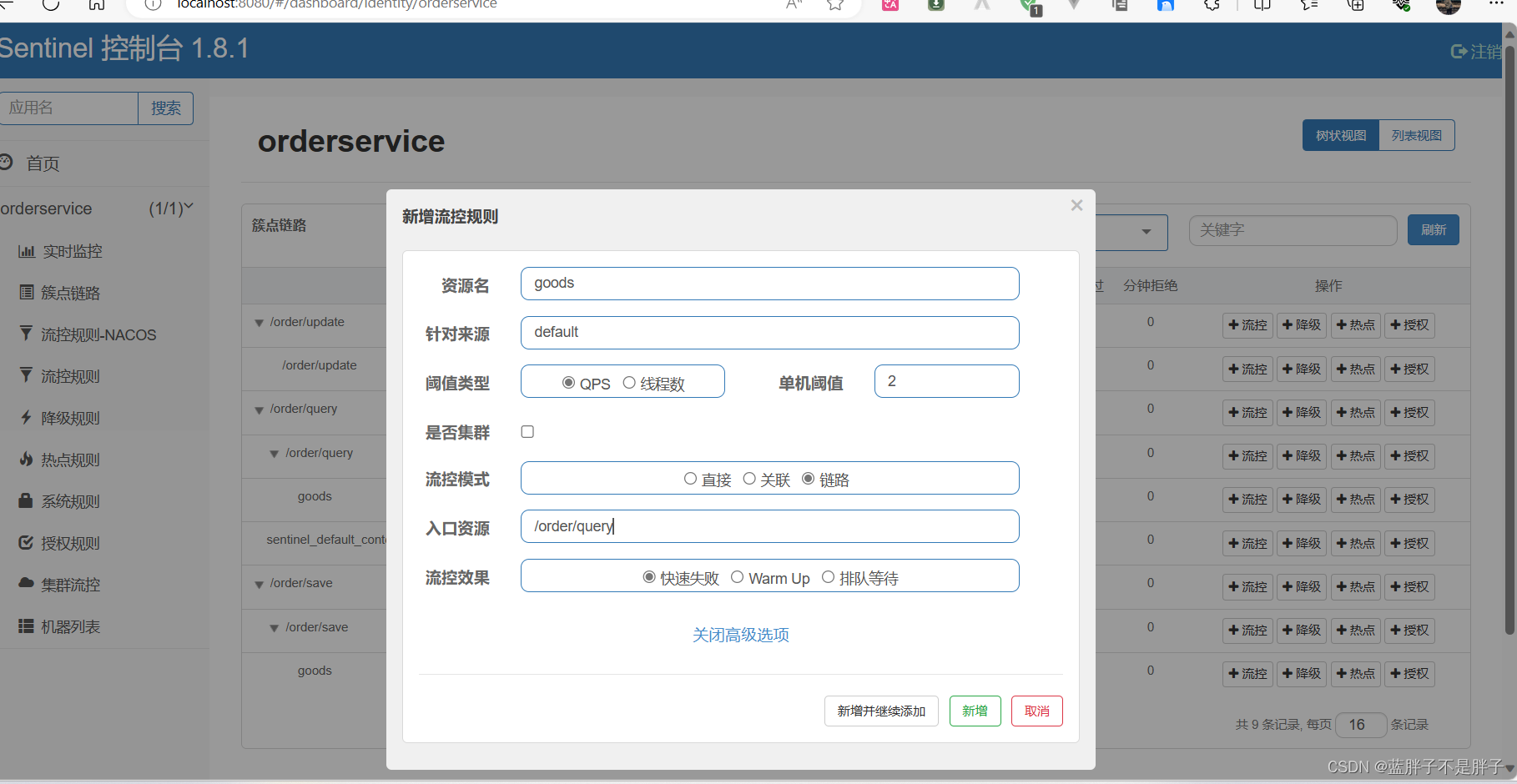Select 关联 flow control mode

pos(749,479)
